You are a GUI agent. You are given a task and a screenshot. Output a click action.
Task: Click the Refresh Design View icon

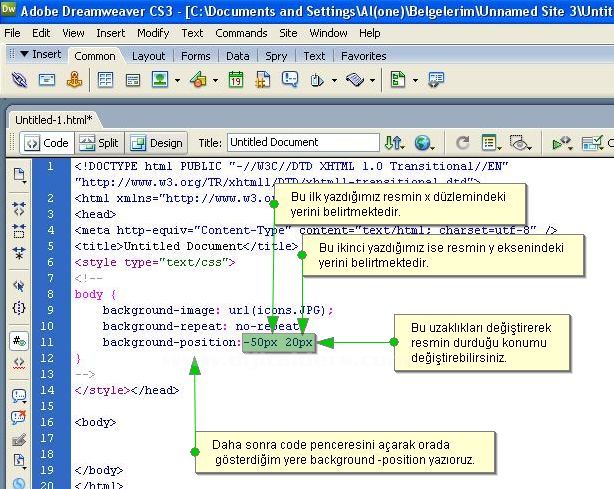click(462, 143)
